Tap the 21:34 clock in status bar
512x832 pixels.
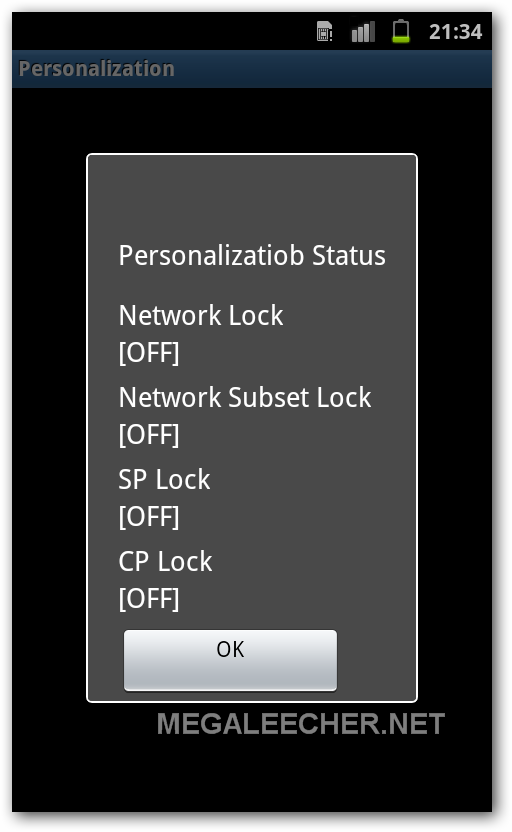point(455,32)
